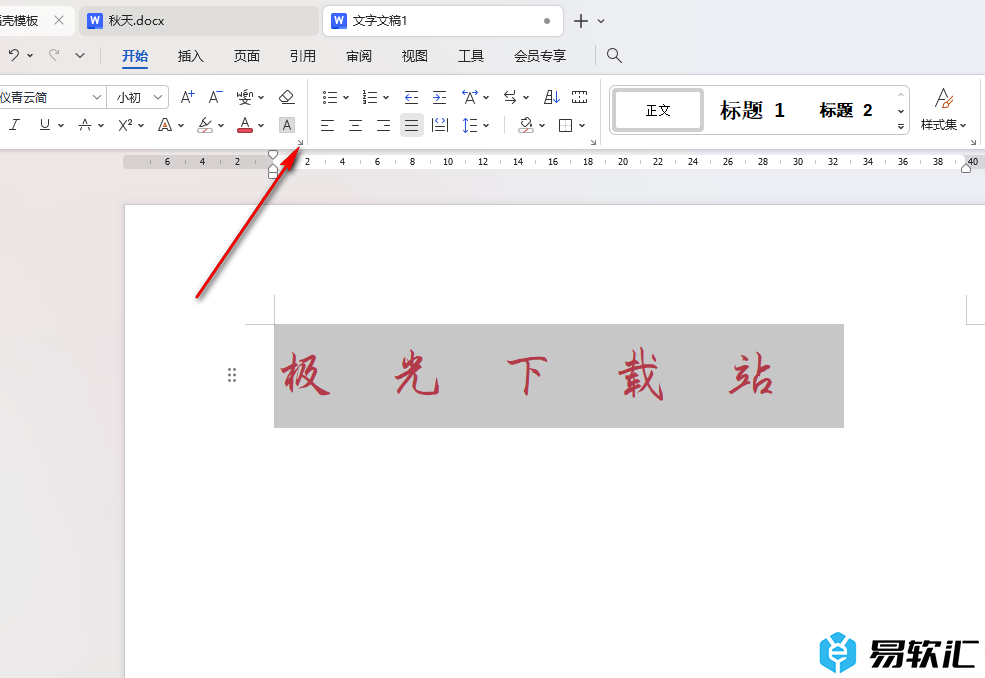Open the 引用 ribbon tab
The height and width of the screenshot is (678, 985).
303,56
